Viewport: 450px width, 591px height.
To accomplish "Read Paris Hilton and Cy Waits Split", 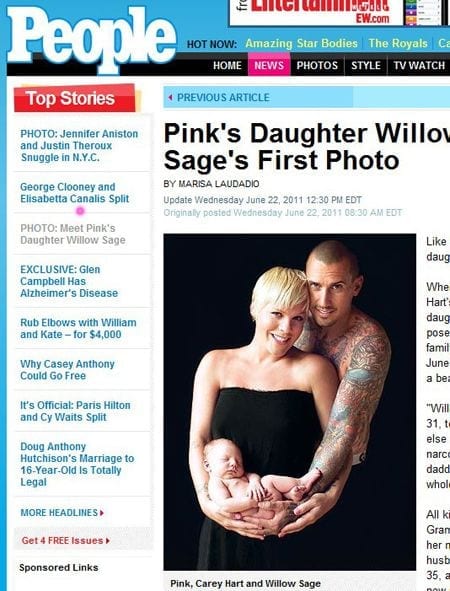I will coord(75,411).
